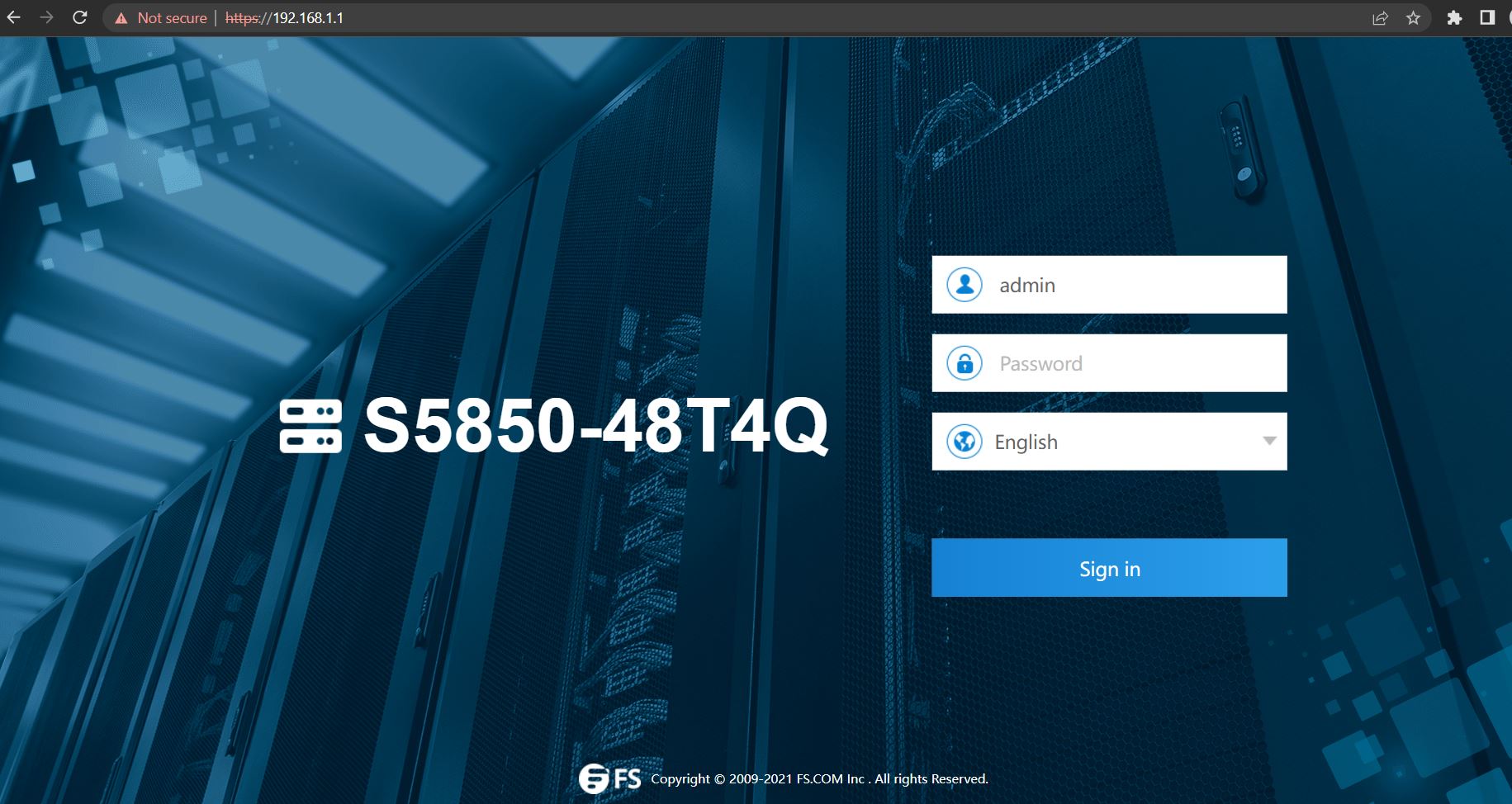Go back with the browser back arrow
Viewport: 1512px width, 804px height.
(x=14, y=17)
